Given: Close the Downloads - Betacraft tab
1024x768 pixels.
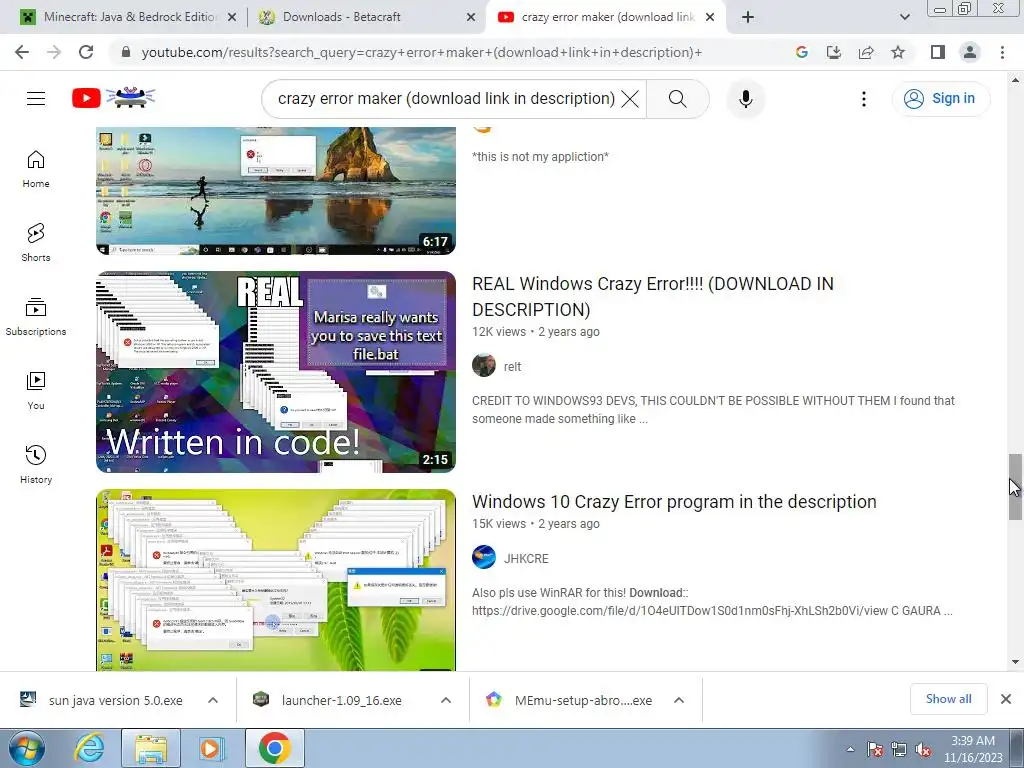Looking at the screenshot, I should pyautogui.click(x=471, y=18).
